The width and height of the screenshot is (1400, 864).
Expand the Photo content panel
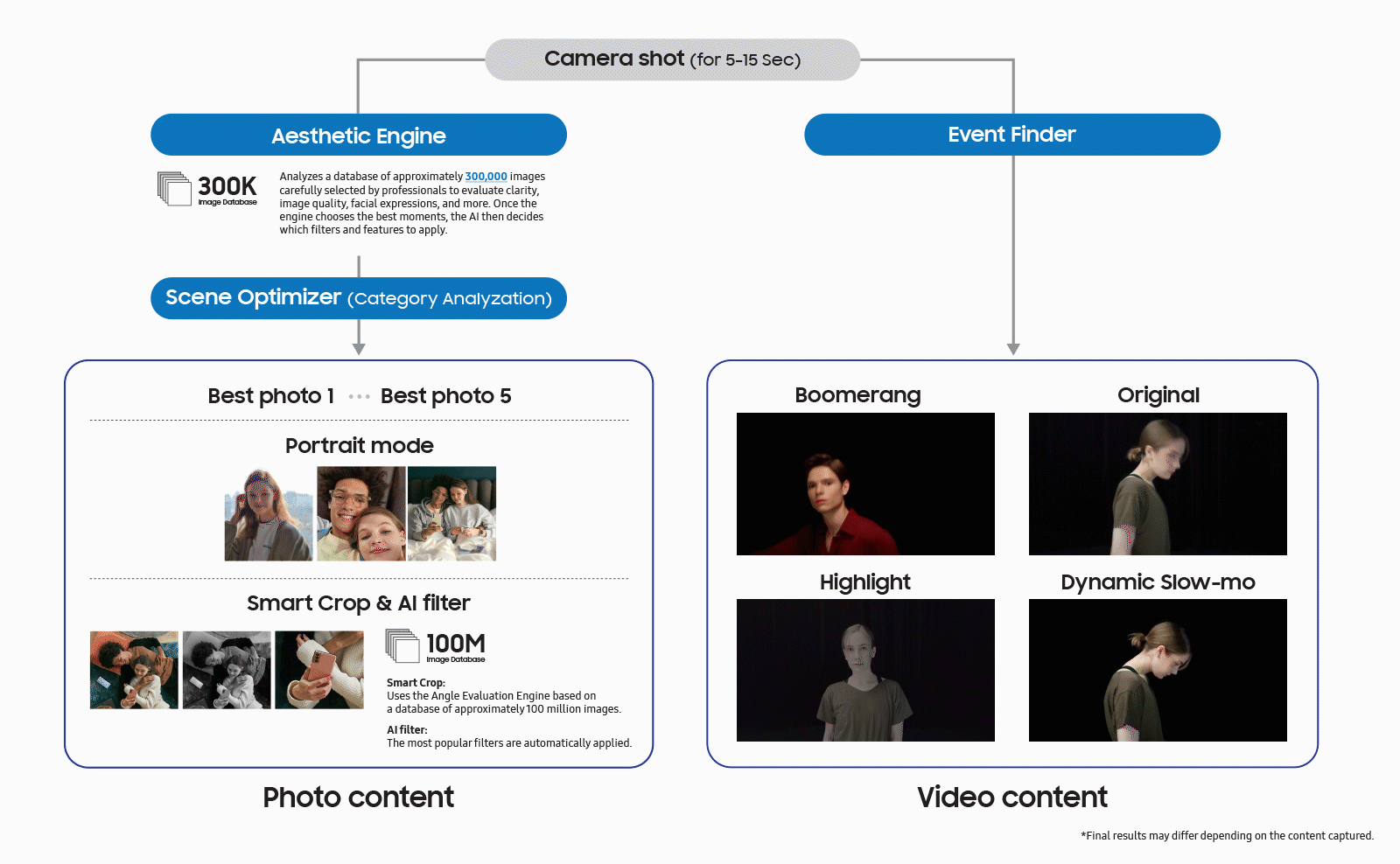point(358,797)
